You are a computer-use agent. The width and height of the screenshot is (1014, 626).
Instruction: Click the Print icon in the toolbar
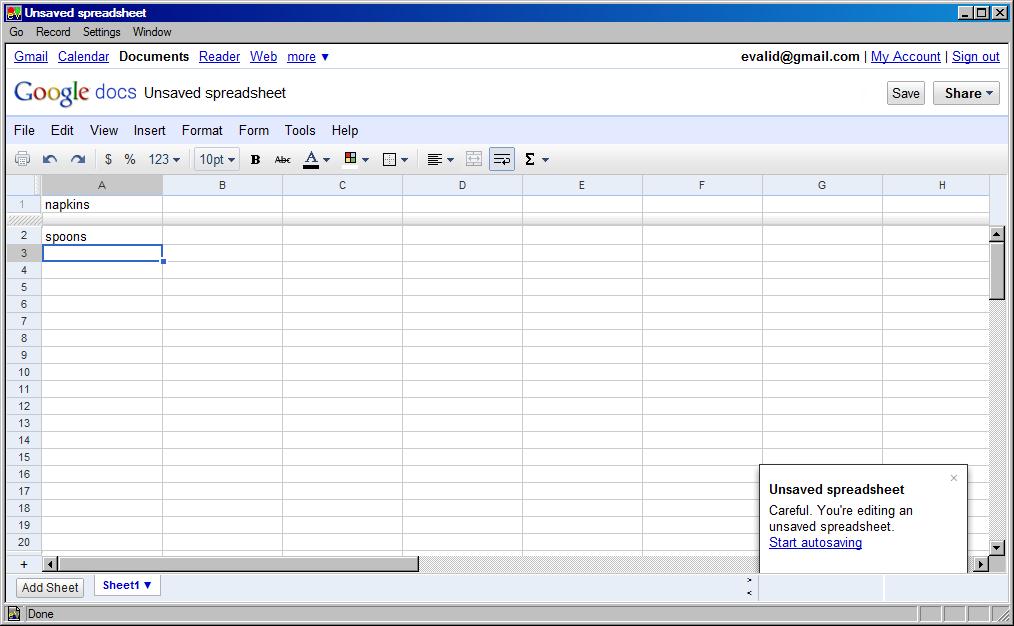point(22,159)
